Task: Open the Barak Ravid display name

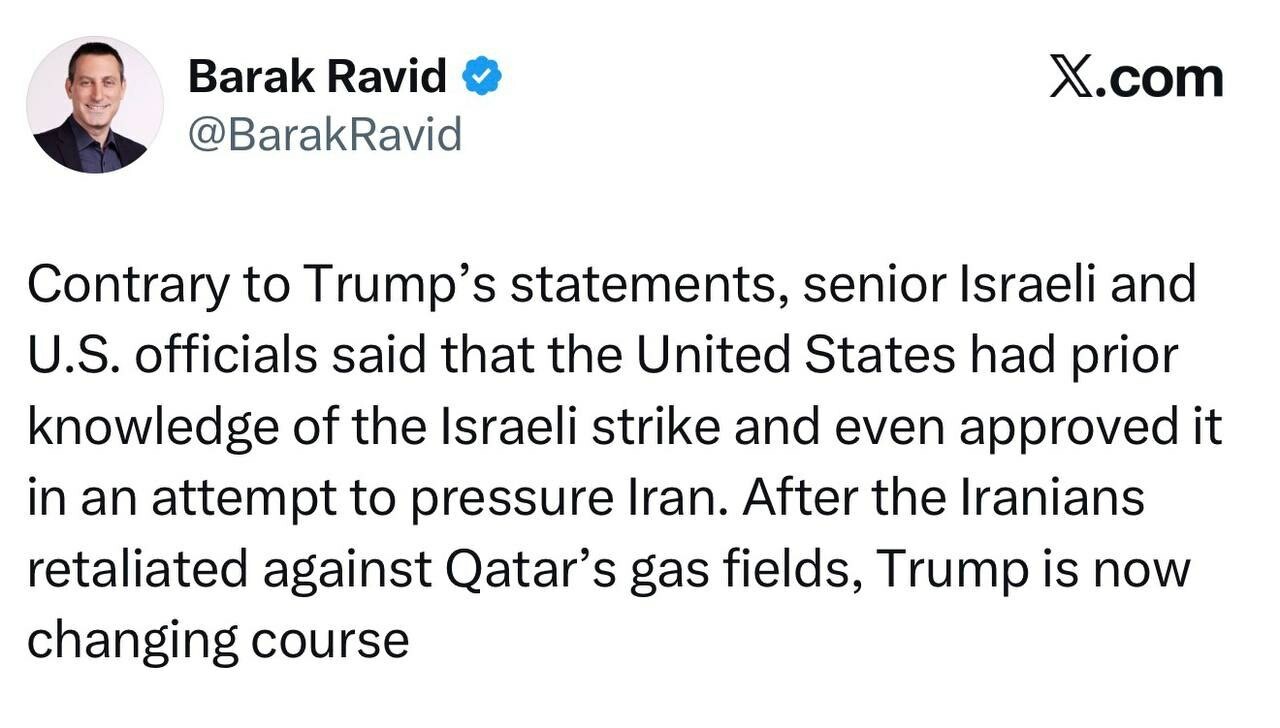Action: tap(317, 77)
